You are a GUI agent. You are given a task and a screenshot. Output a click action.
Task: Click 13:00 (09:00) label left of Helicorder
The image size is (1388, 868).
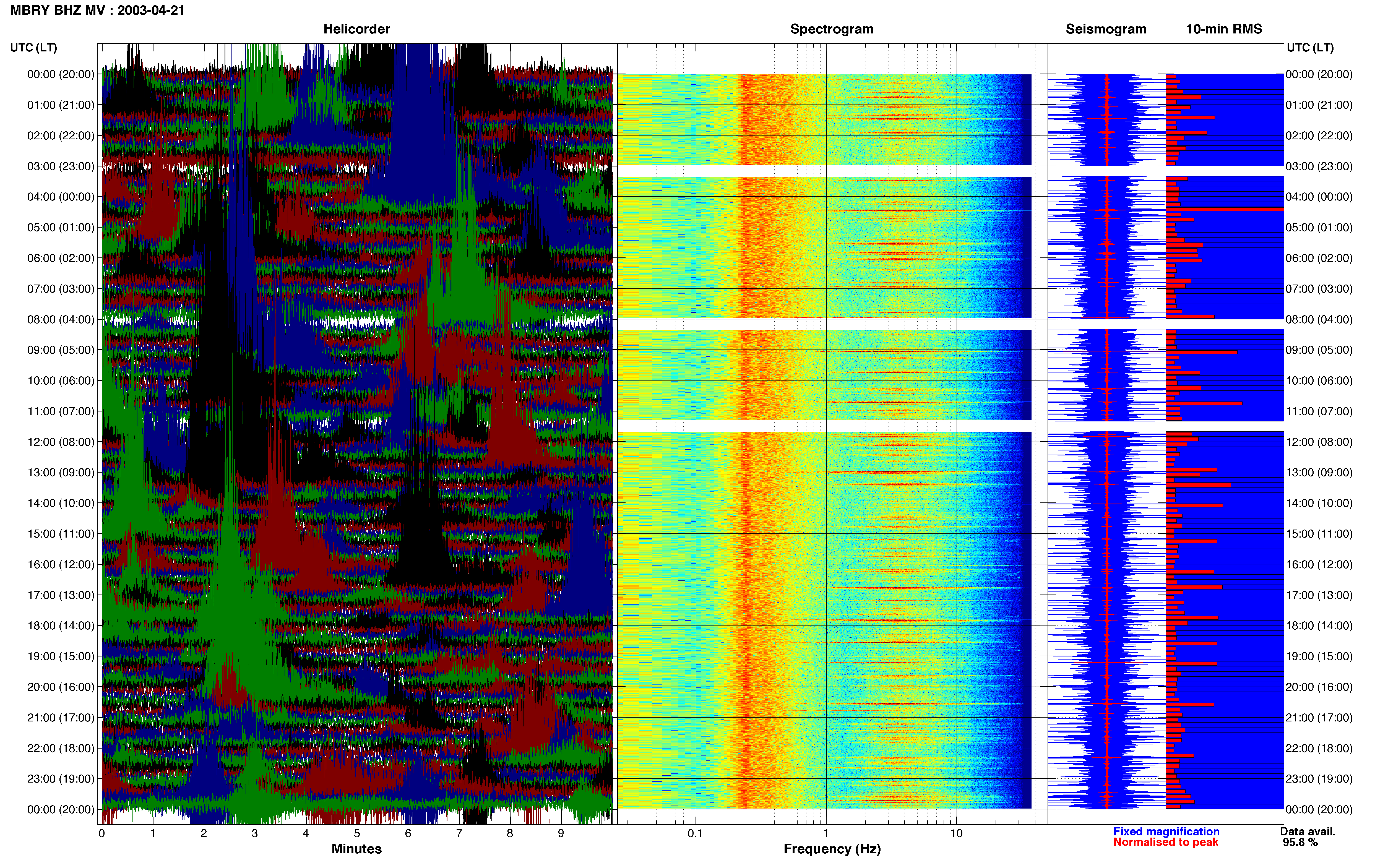[x=61, y=473]
